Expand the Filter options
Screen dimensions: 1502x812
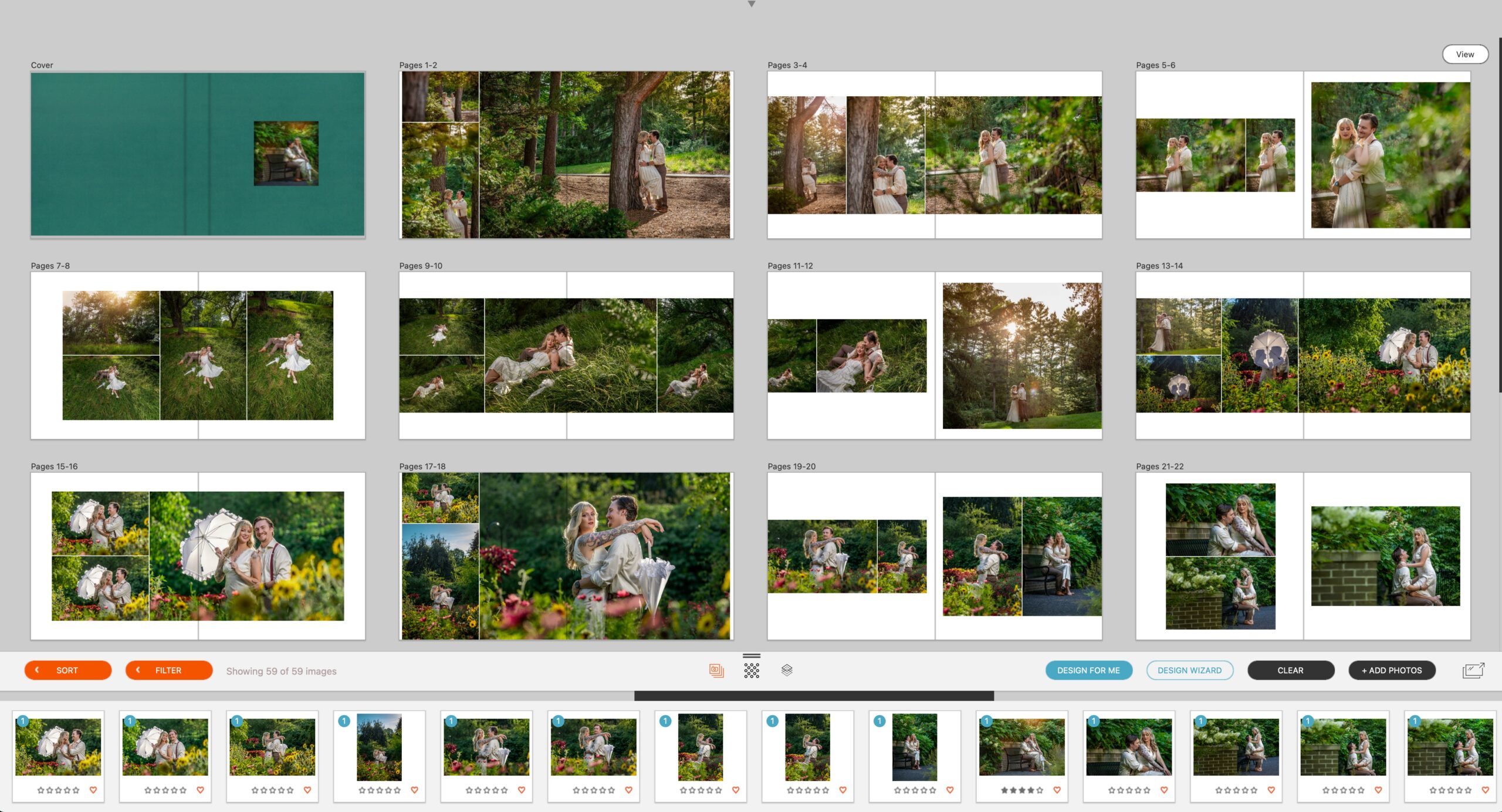[169, 670]
